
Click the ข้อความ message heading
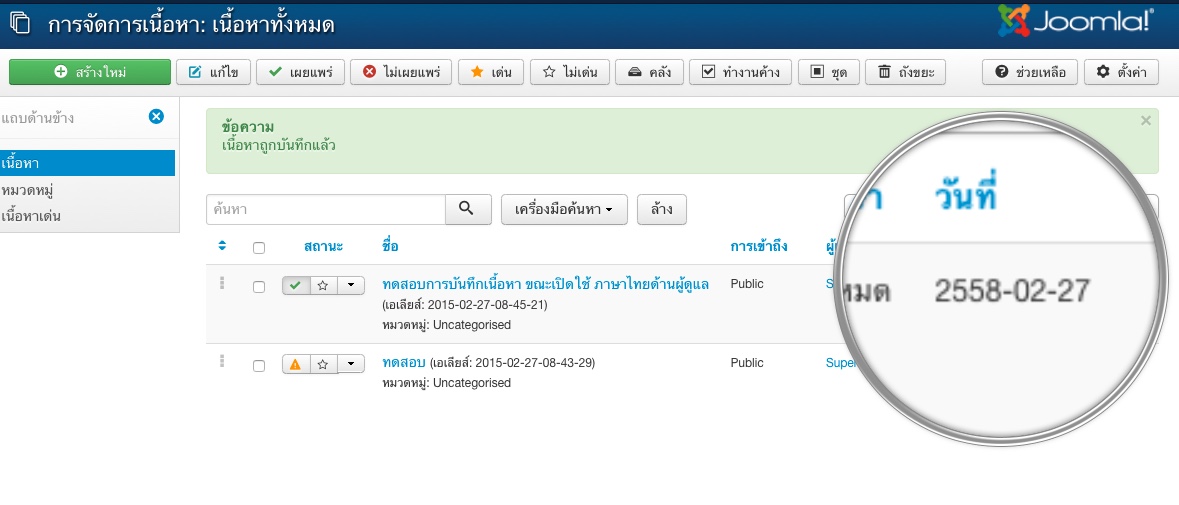[x=248, y=128]
